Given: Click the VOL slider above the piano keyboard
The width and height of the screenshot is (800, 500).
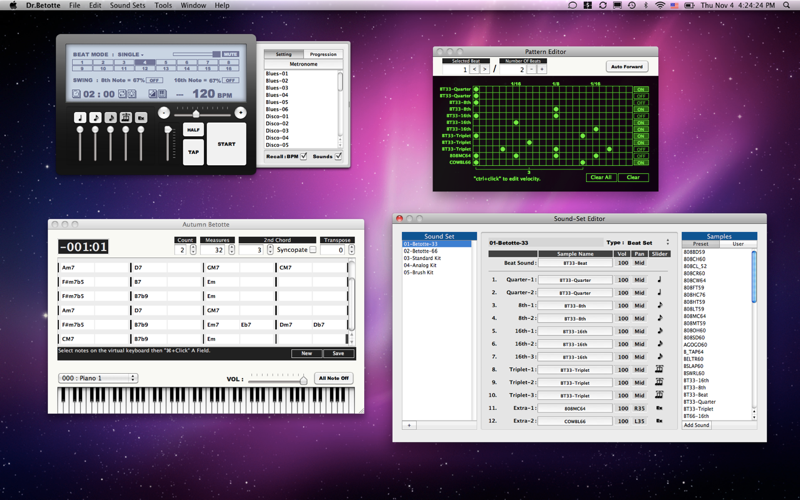Looking at the screenshot, I should tap(278, 380).
